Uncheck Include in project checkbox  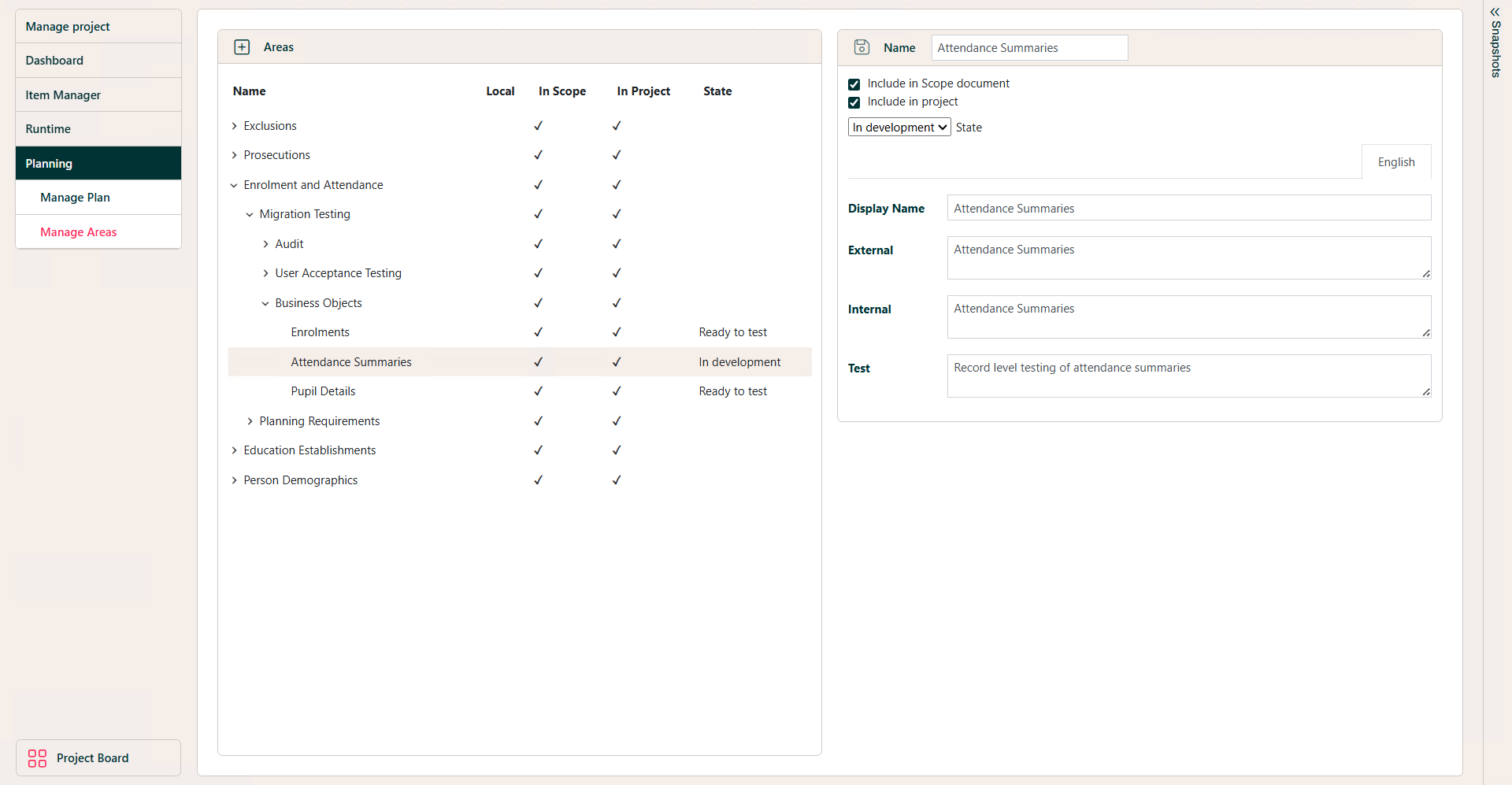(854, 102)
